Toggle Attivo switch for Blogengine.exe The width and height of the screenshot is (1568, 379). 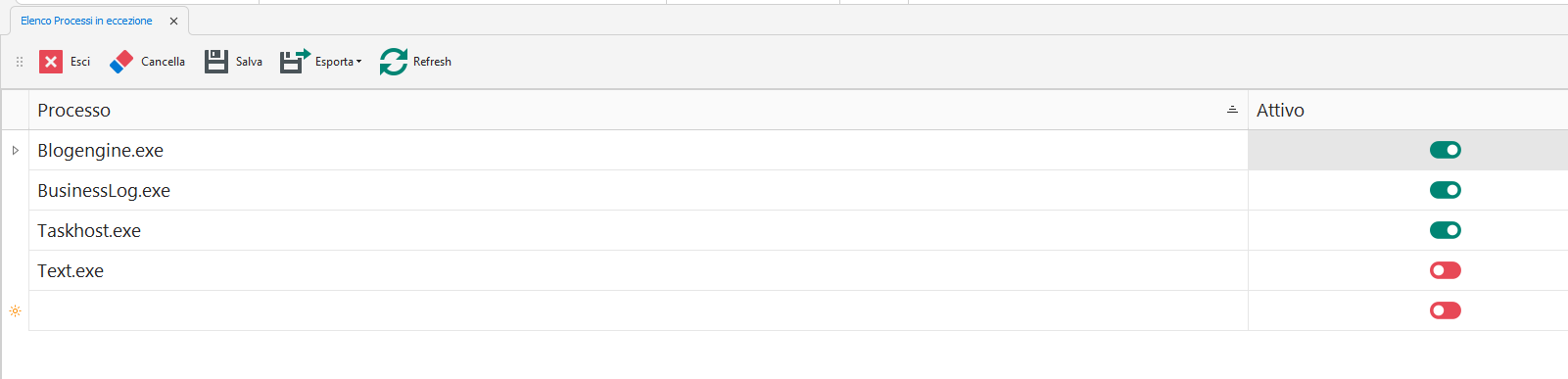[x=1445, y=150]
